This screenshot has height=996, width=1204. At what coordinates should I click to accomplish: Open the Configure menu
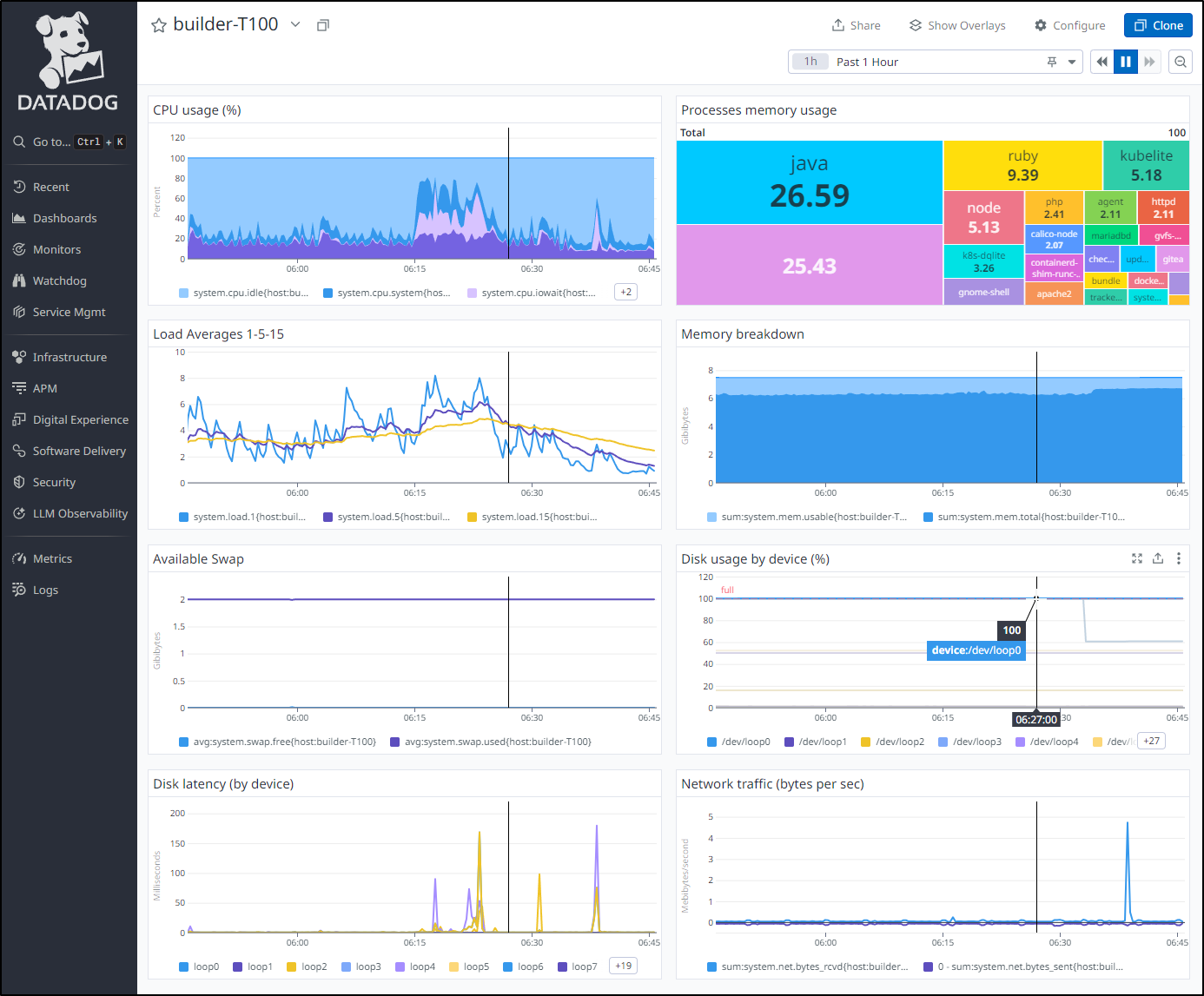[x=1070, y=25]
